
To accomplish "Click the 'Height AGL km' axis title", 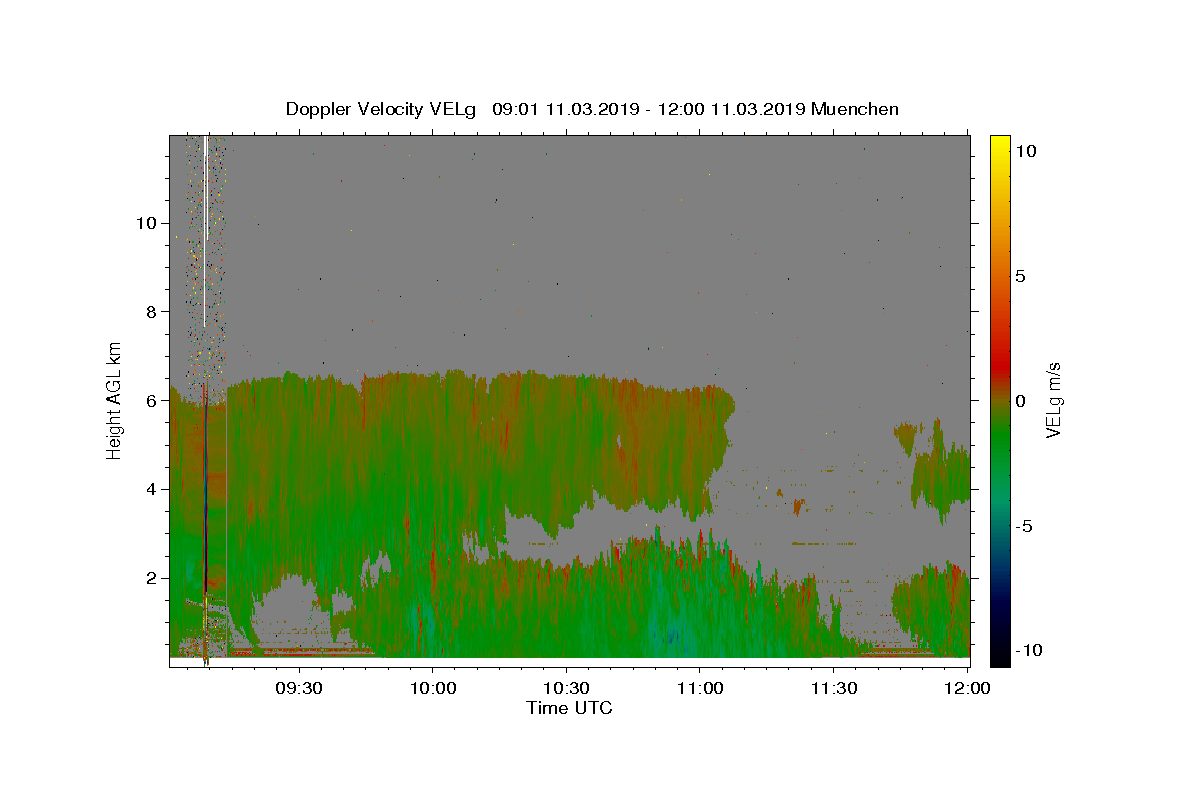I will click(x=115, y=401).
